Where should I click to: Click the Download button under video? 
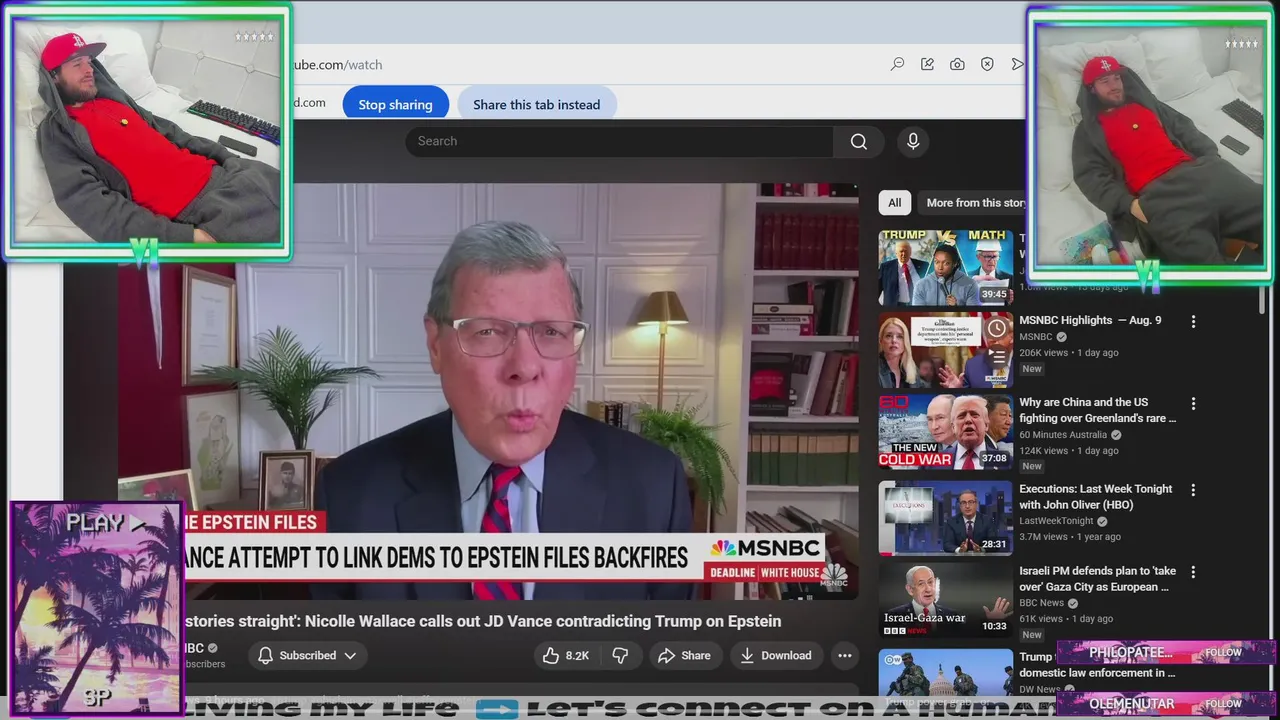(775, 656)
